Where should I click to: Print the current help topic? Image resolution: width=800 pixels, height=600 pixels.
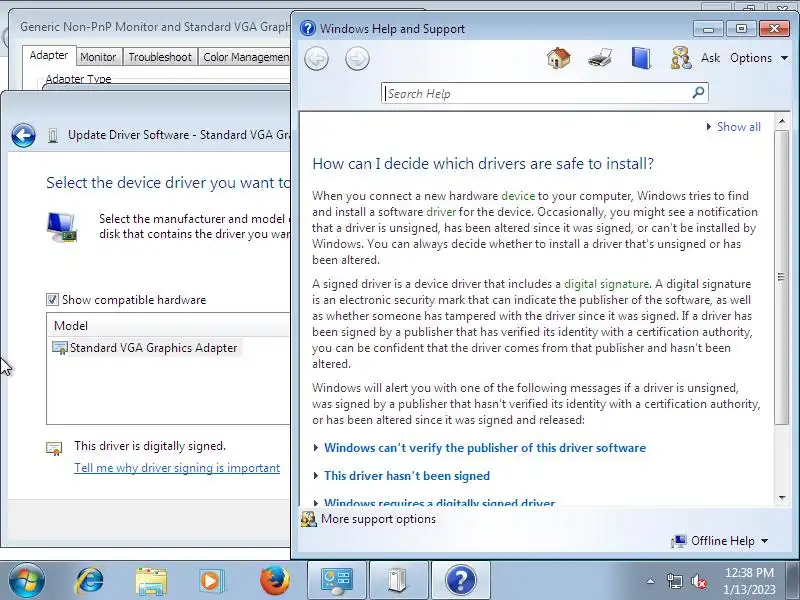(x=599, y=58)
